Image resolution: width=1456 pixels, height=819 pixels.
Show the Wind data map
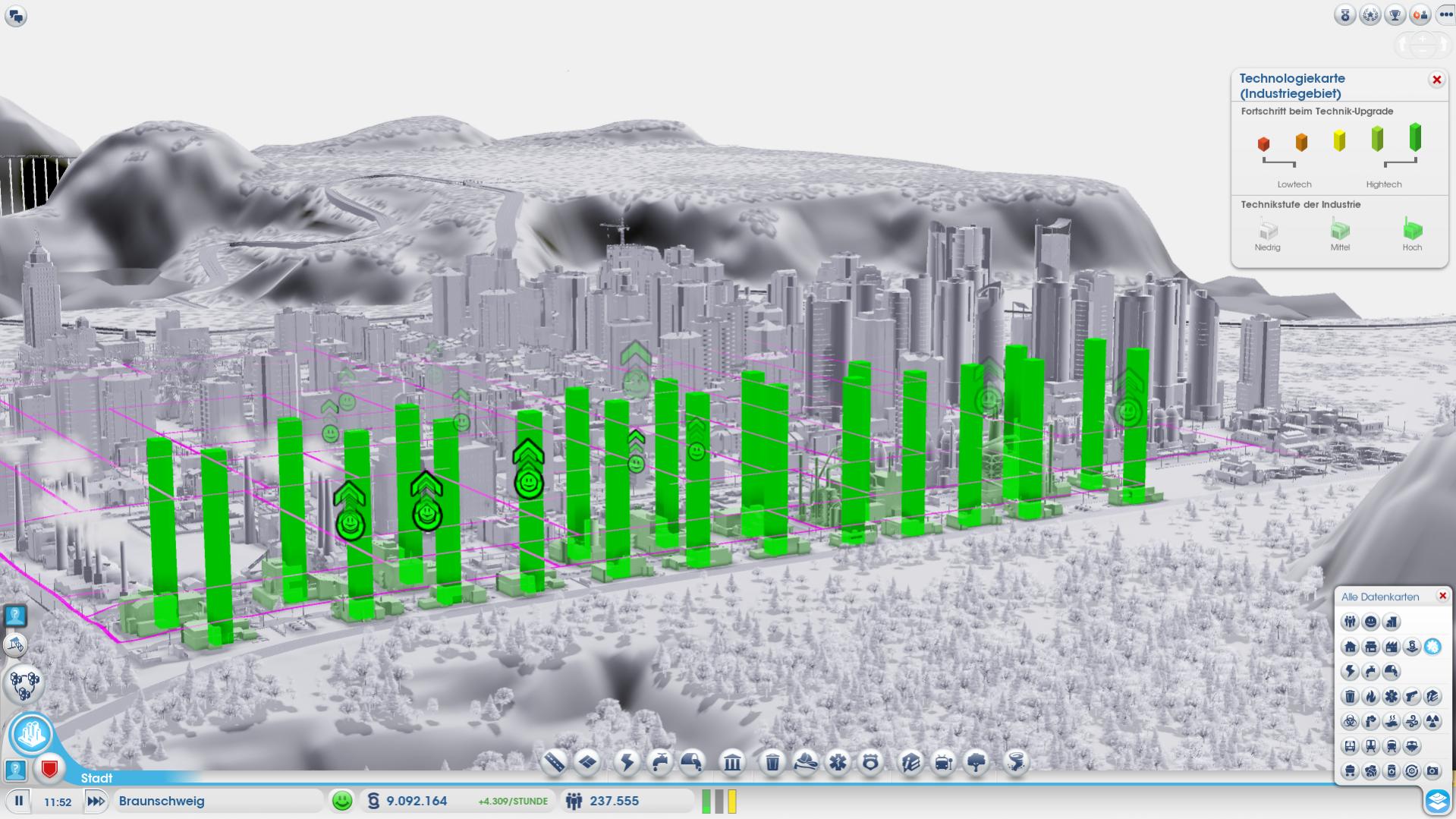click(1411, 722)
